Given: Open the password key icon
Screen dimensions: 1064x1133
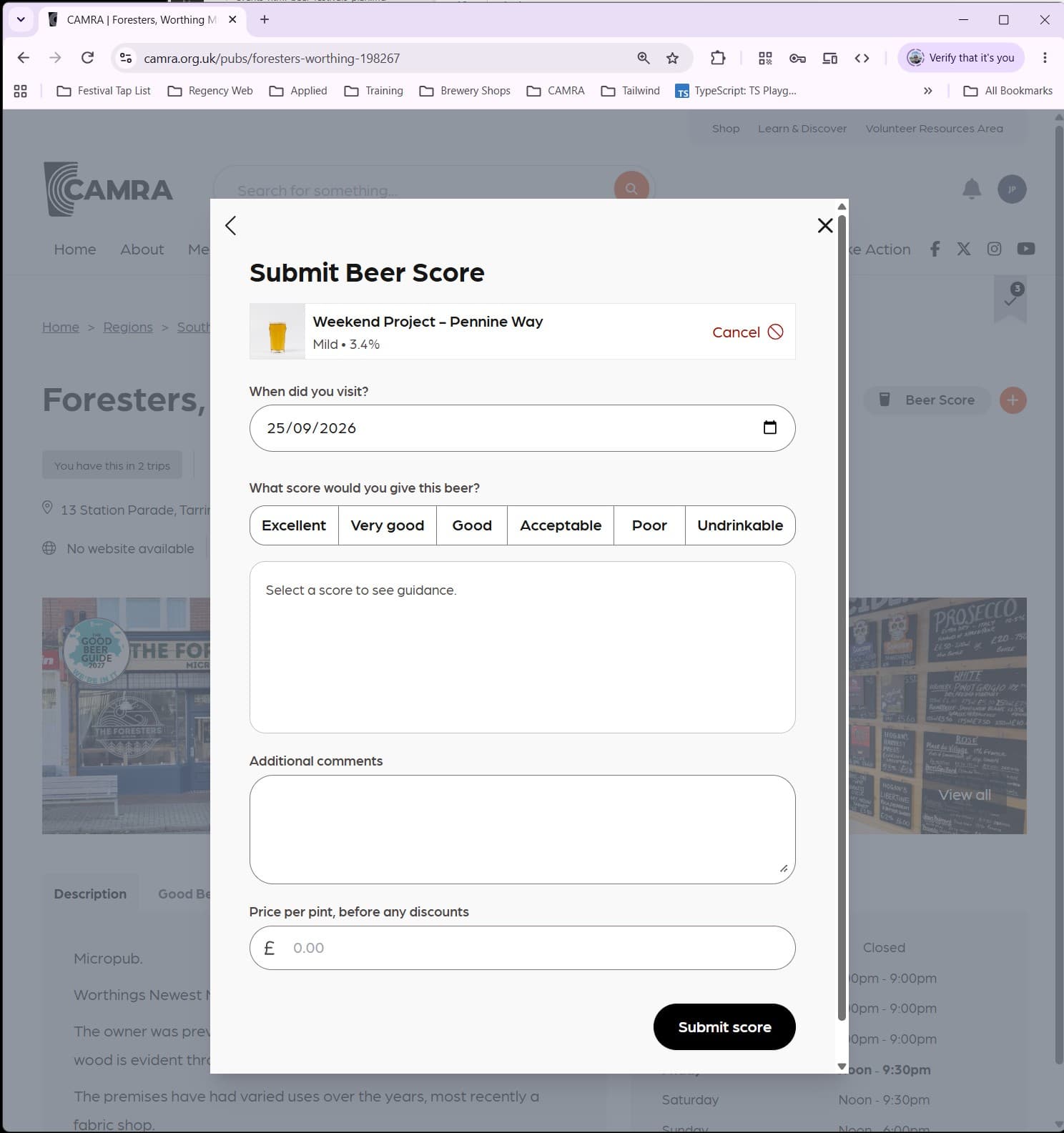Looking at the screenshot, I should (797, 58).
